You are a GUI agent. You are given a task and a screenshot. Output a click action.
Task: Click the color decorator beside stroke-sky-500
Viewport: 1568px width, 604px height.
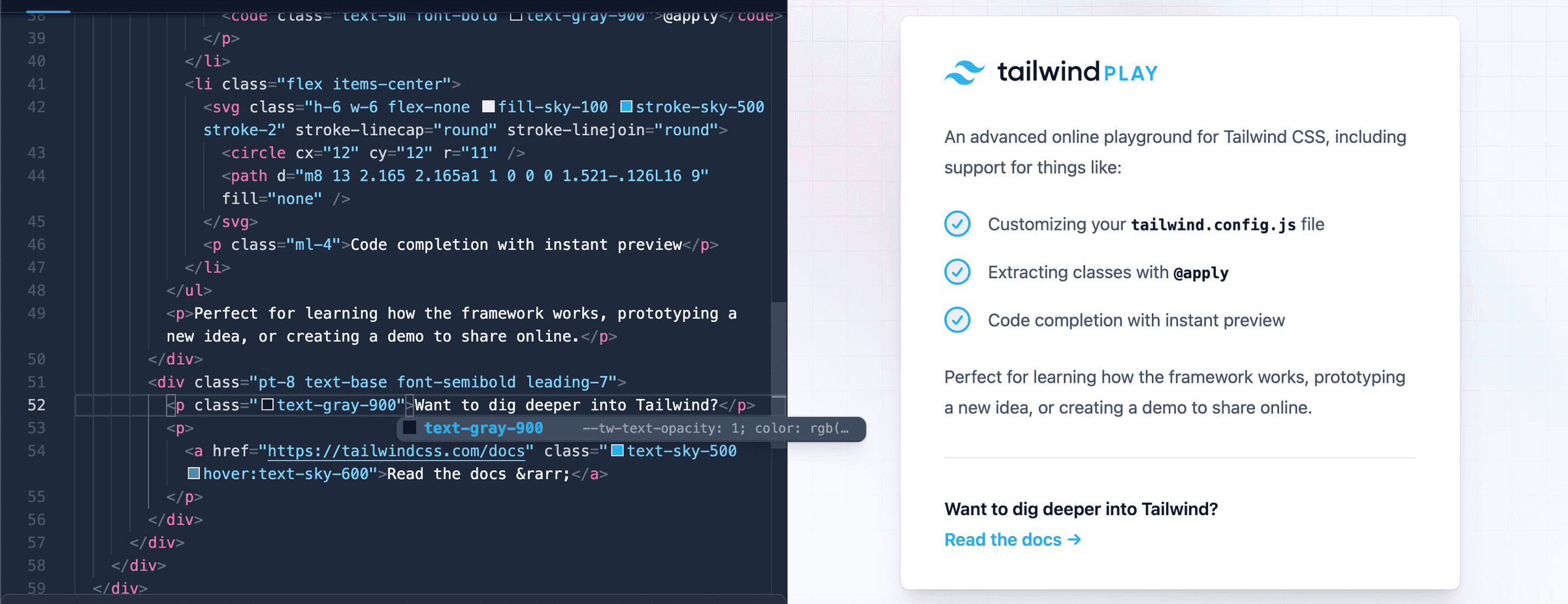tap(627, 106)
